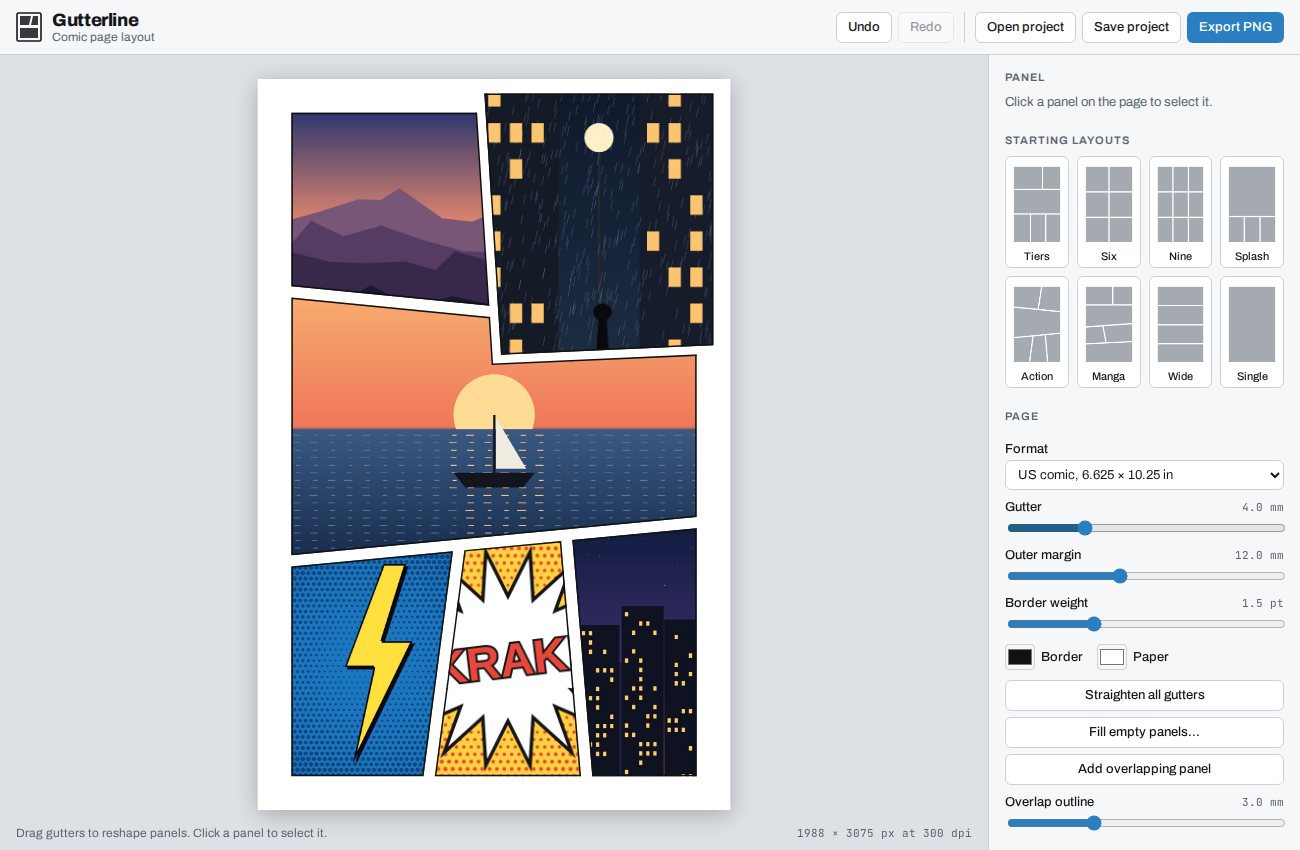
Task: Click the drag gutters hint text
Action: (171, 833)
